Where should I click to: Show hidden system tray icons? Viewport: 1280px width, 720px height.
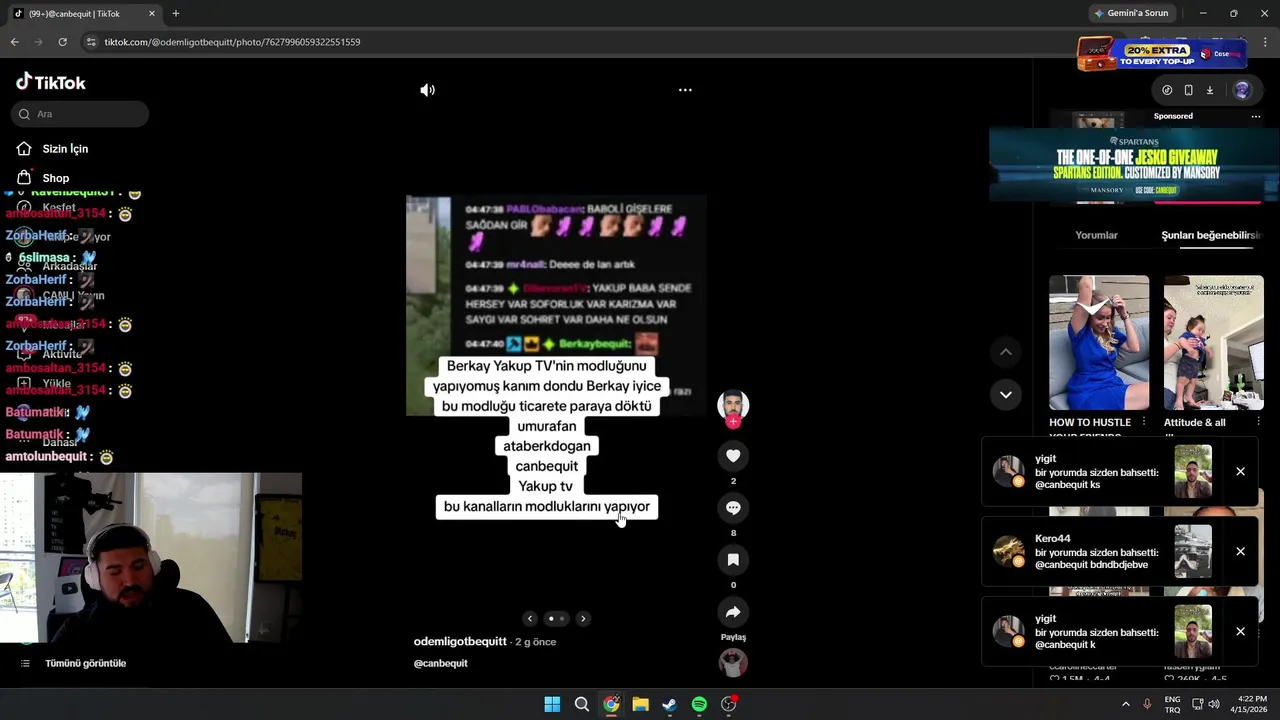(1125, 704)
